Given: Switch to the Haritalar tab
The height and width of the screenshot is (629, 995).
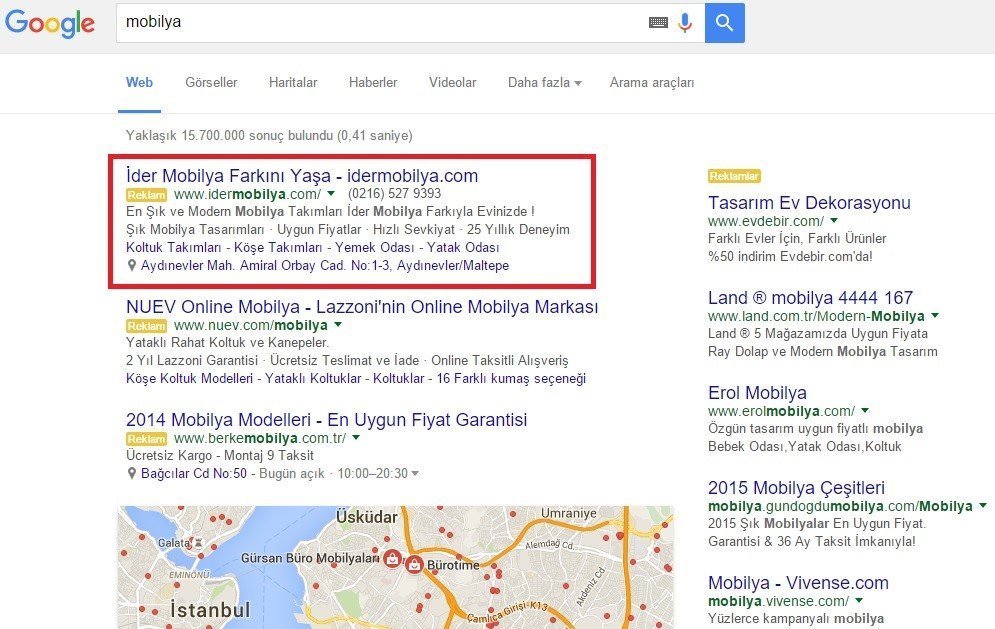Looking at the screenshot, I should click(293, 83).
